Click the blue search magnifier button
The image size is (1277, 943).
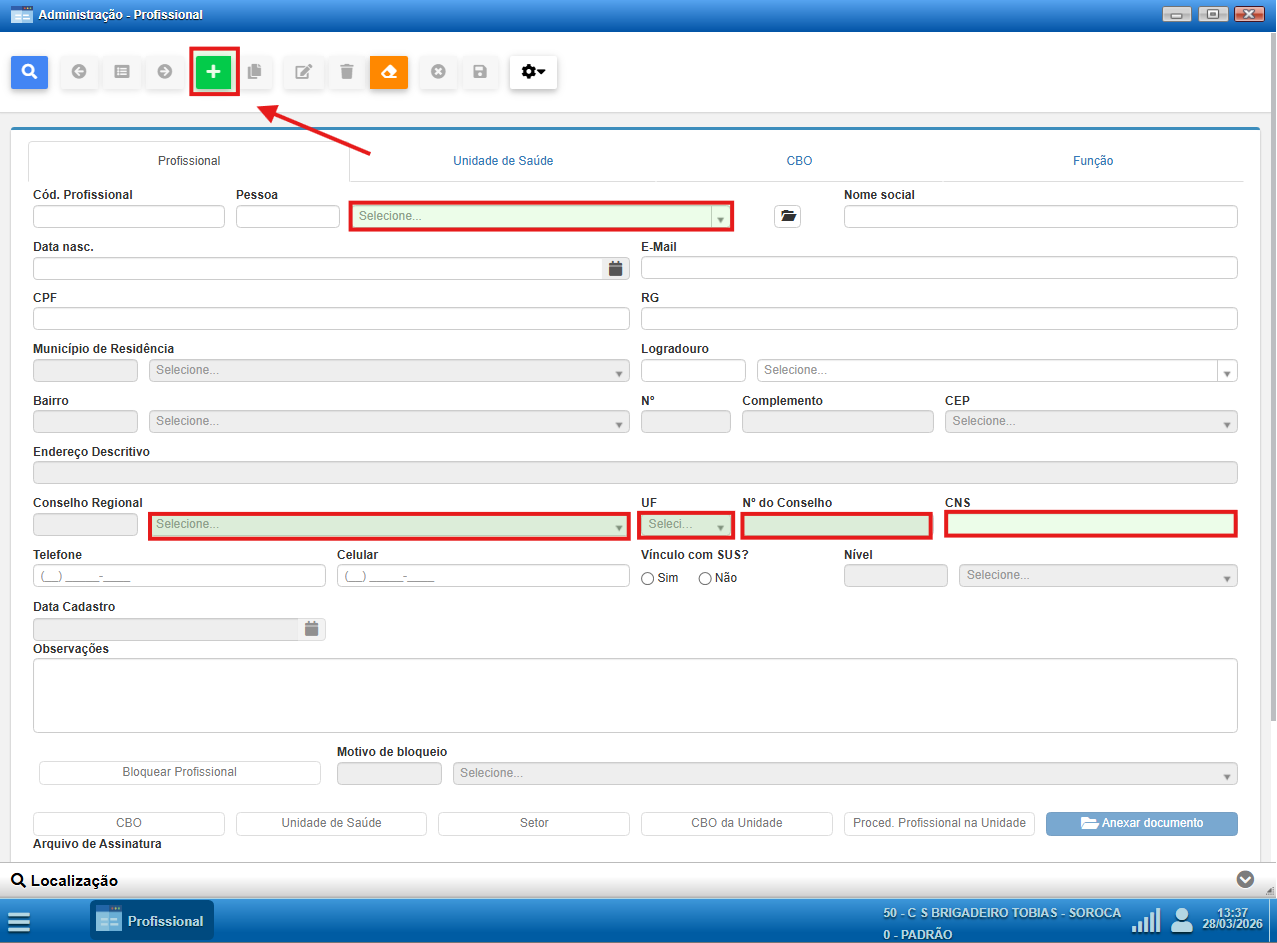[x=30, y=72]
